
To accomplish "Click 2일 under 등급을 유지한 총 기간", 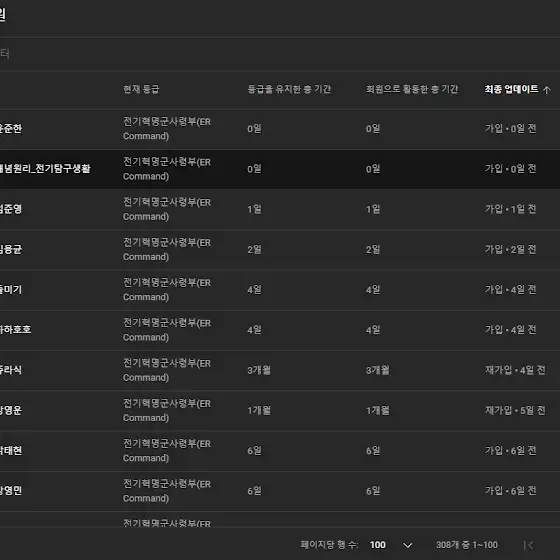I will 254,249.
